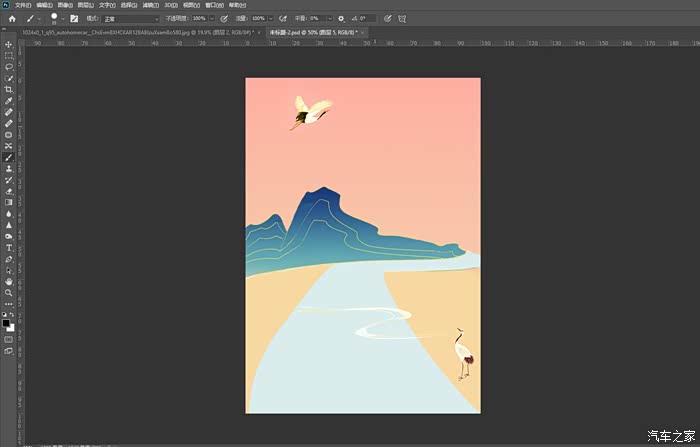Enable airbrush-style build-up effects
Screen dimensions: 700x447
click(x=284, y=18)
